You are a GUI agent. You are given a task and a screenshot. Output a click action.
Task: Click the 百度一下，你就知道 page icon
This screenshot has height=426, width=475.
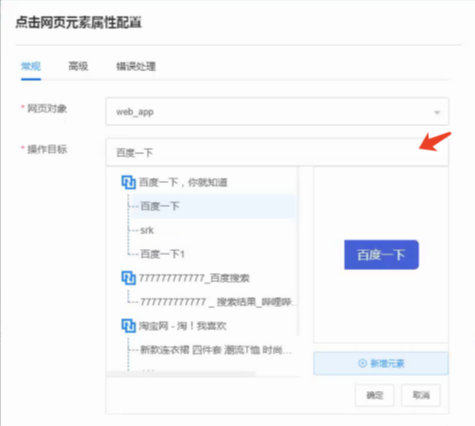[x=128, y=182]
